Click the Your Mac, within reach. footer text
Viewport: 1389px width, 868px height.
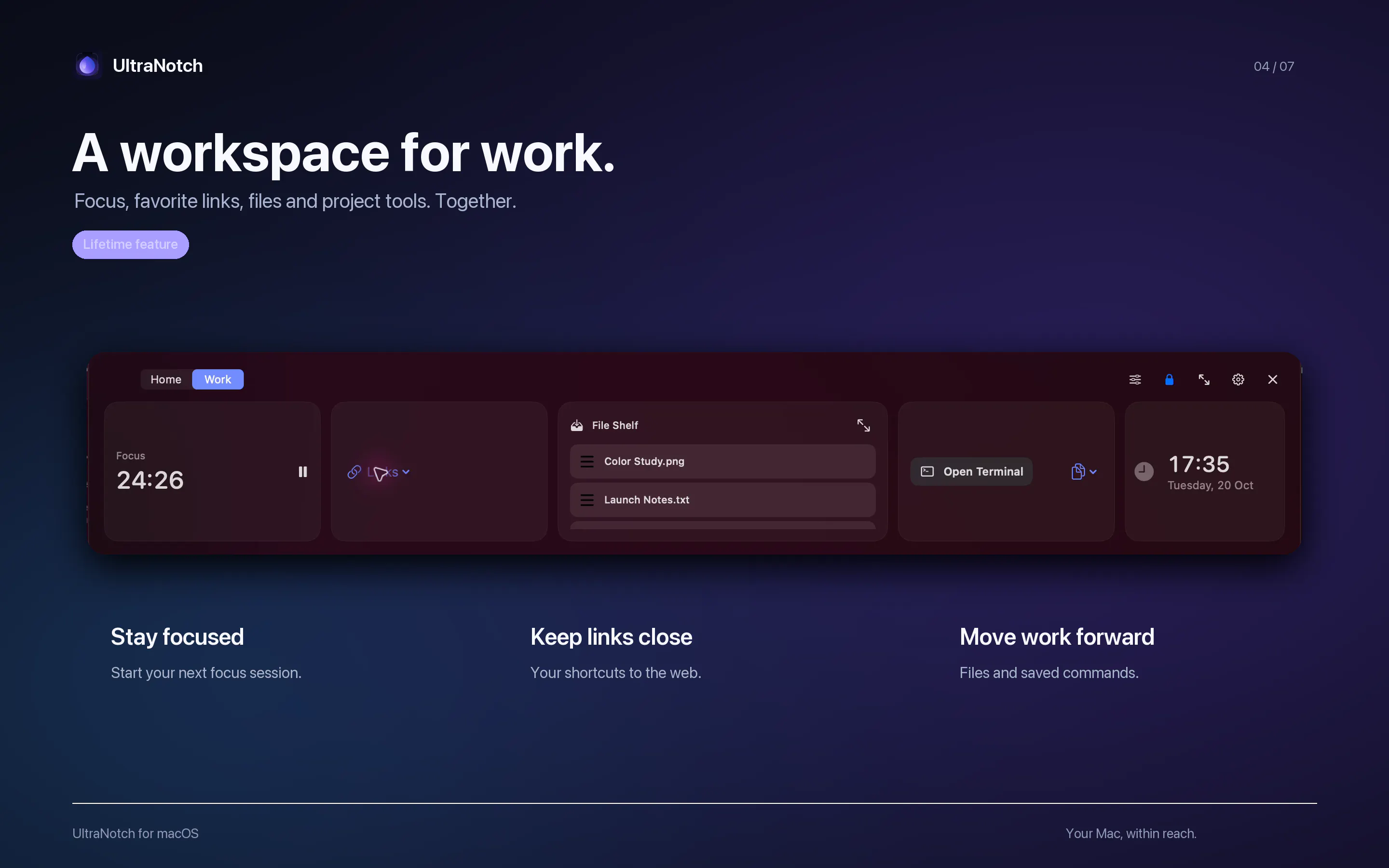coord(1130,834)
